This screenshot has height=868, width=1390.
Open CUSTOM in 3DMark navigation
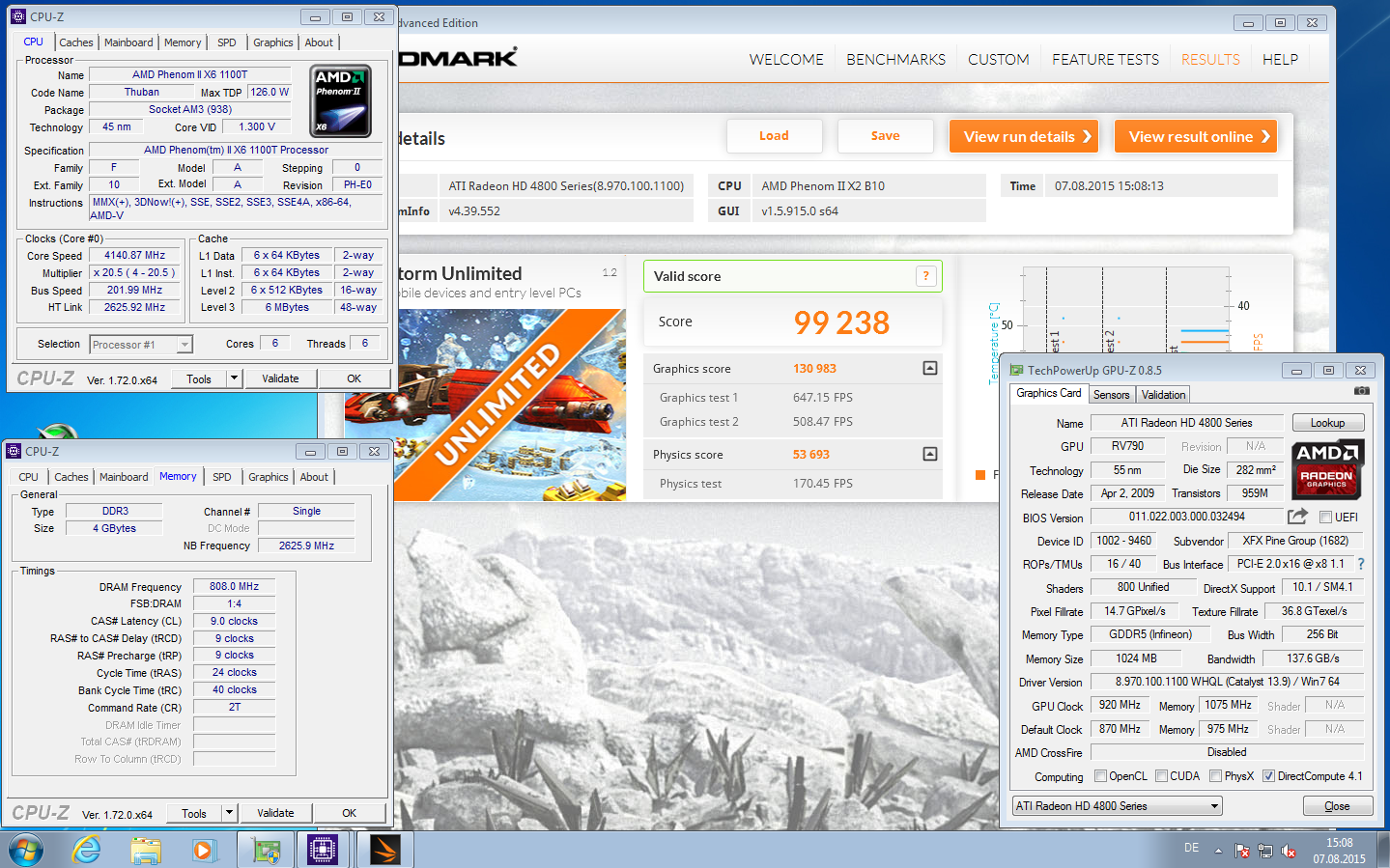point(998,60)
